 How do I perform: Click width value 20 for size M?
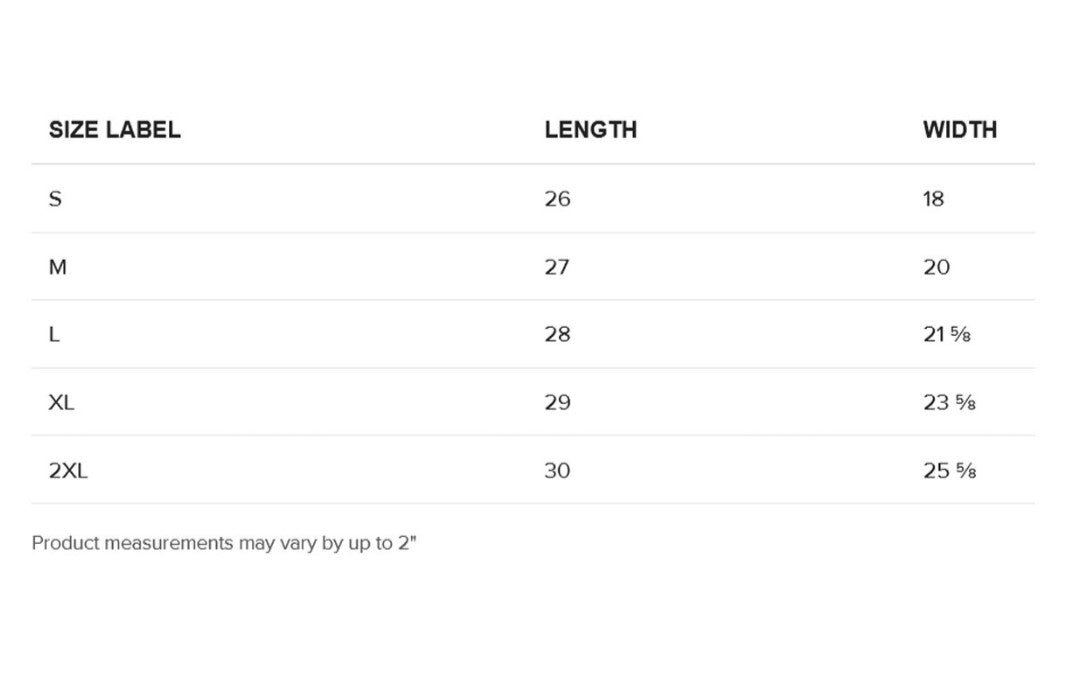[936, 267]
